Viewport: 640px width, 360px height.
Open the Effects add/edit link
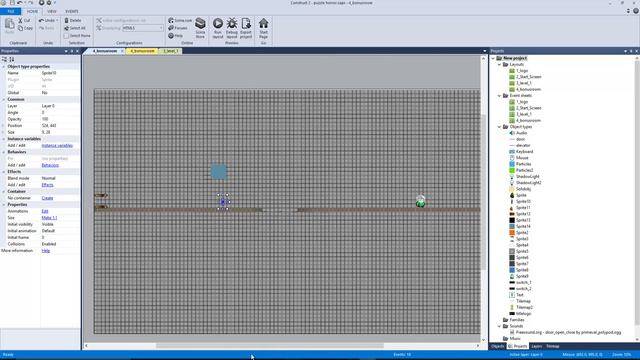[47, 185]
